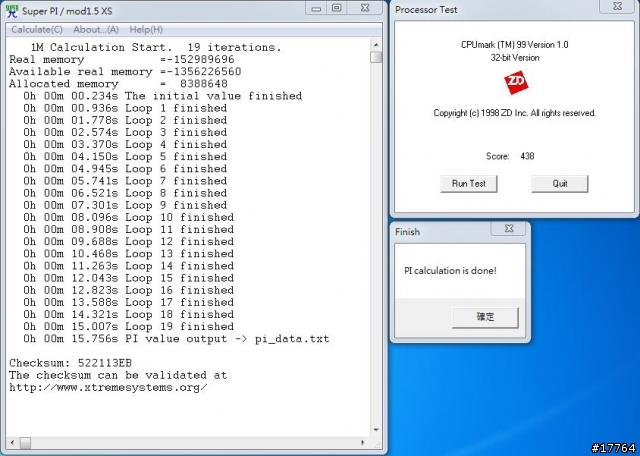This screenshot has width=640, height=456.
Task: Click the 'Allocated memory = 8388648' line
Action: [118, 84]
